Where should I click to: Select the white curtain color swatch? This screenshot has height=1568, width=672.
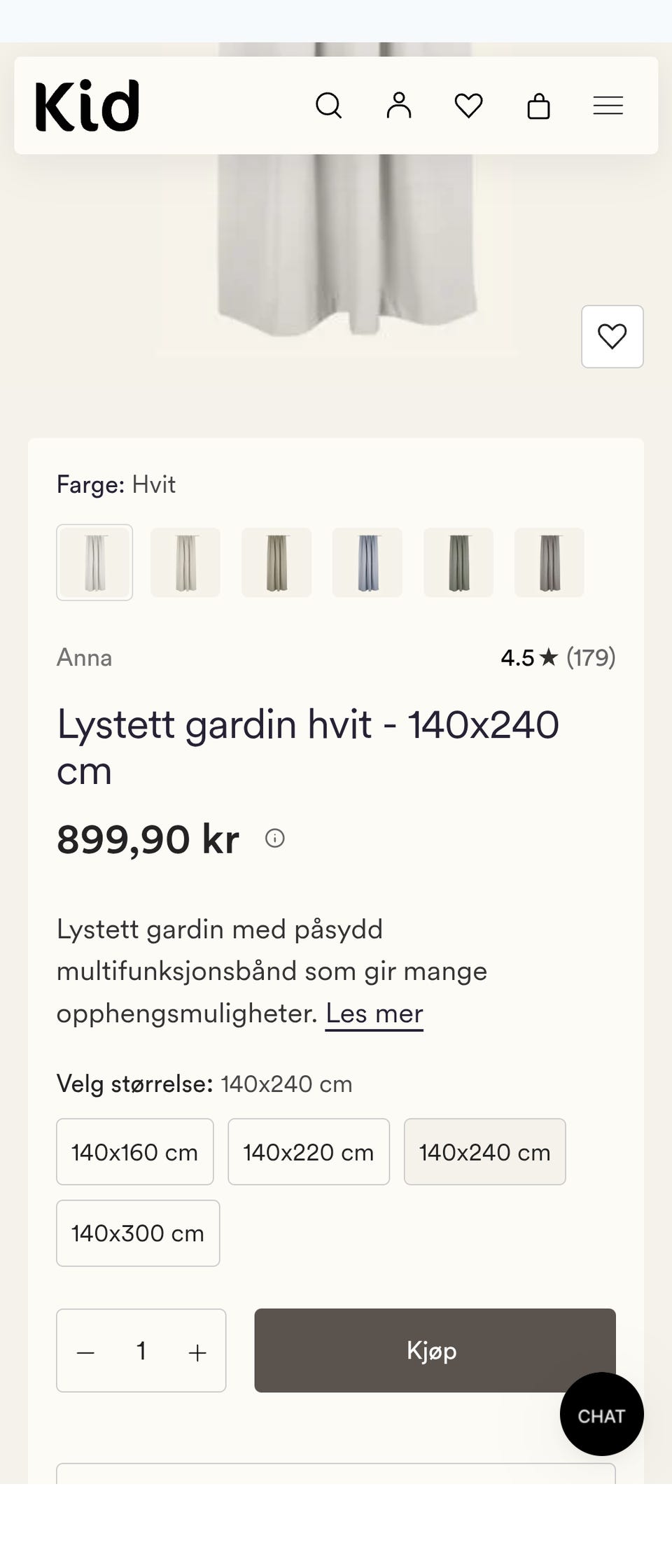(94, 562)
